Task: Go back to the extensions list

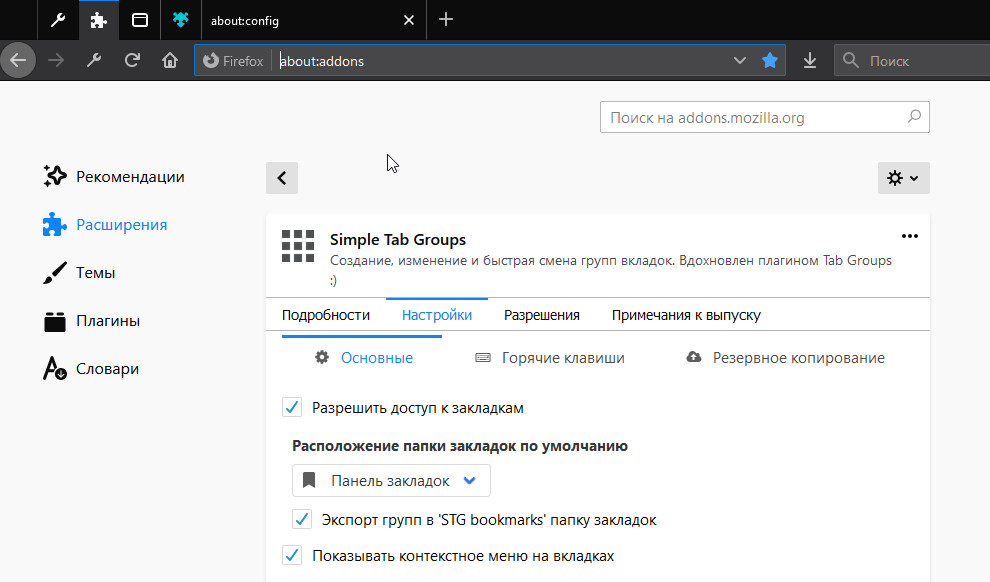Action: 282,178
